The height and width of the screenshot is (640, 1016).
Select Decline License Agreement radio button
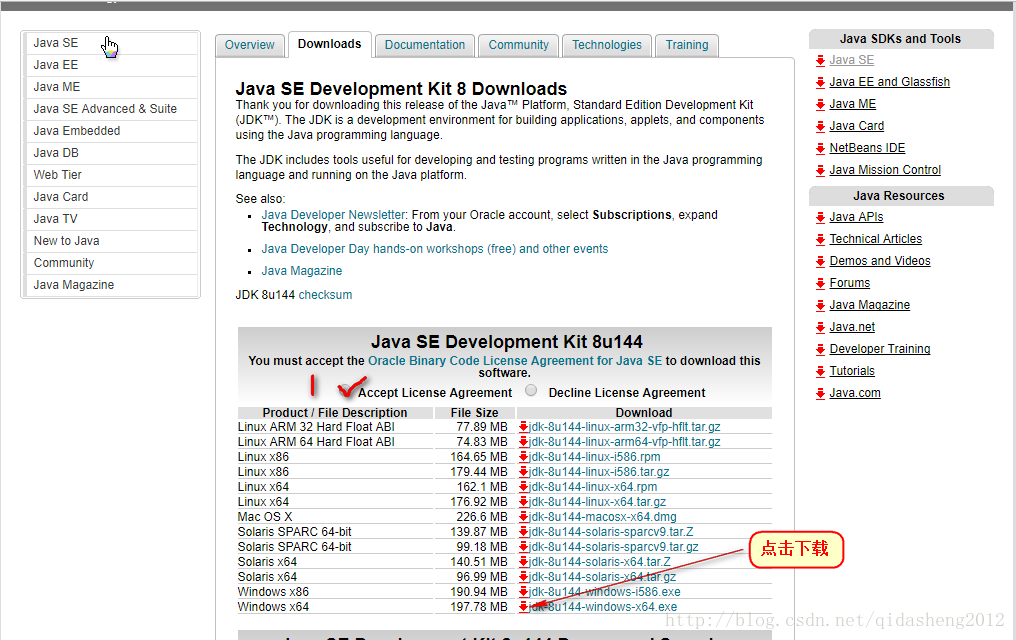point(531,390)
